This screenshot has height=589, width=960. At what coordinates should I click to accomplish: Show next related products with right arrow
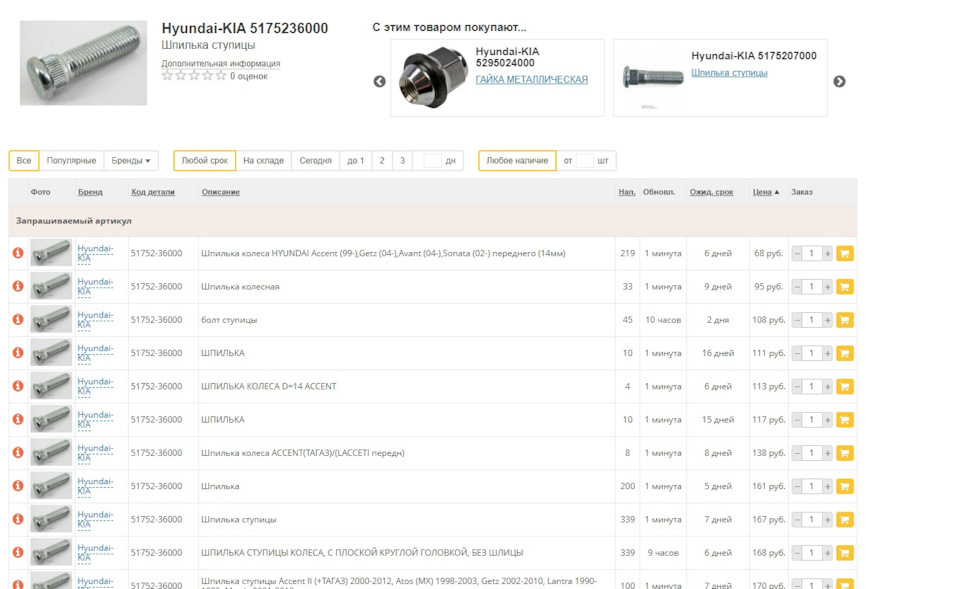click(839, 81)
